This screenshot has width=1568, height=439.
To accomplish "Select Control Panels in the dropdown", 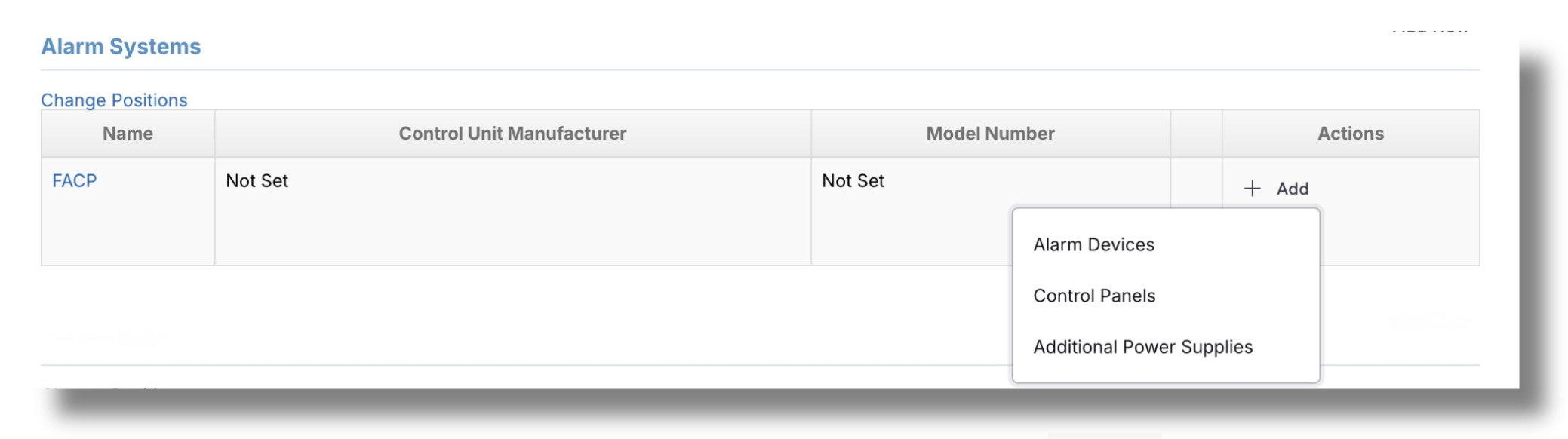I will 1094,296.
